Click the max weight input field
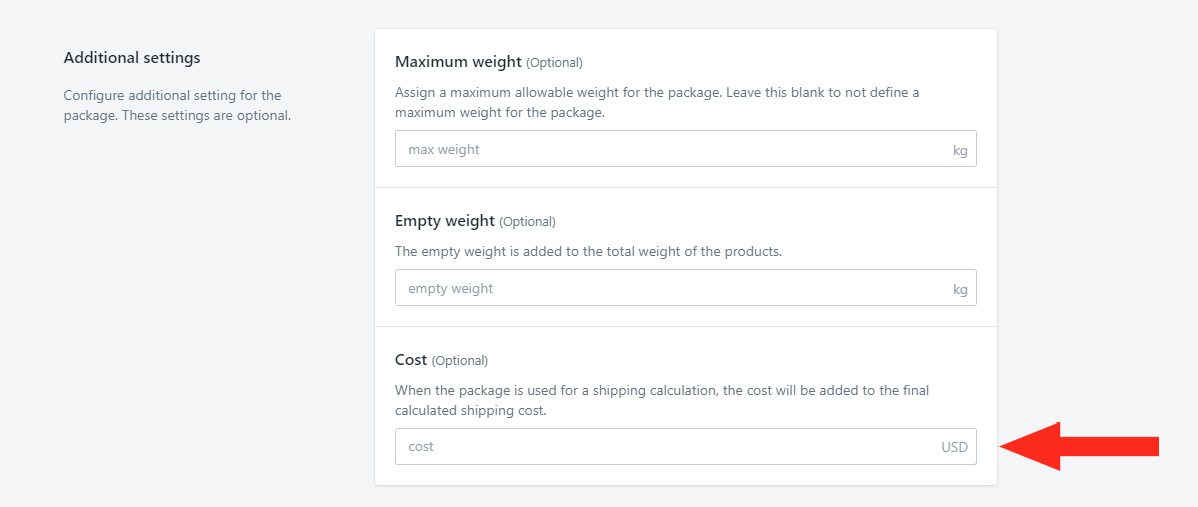The image size is (1198, 507). tap(685, 149)
